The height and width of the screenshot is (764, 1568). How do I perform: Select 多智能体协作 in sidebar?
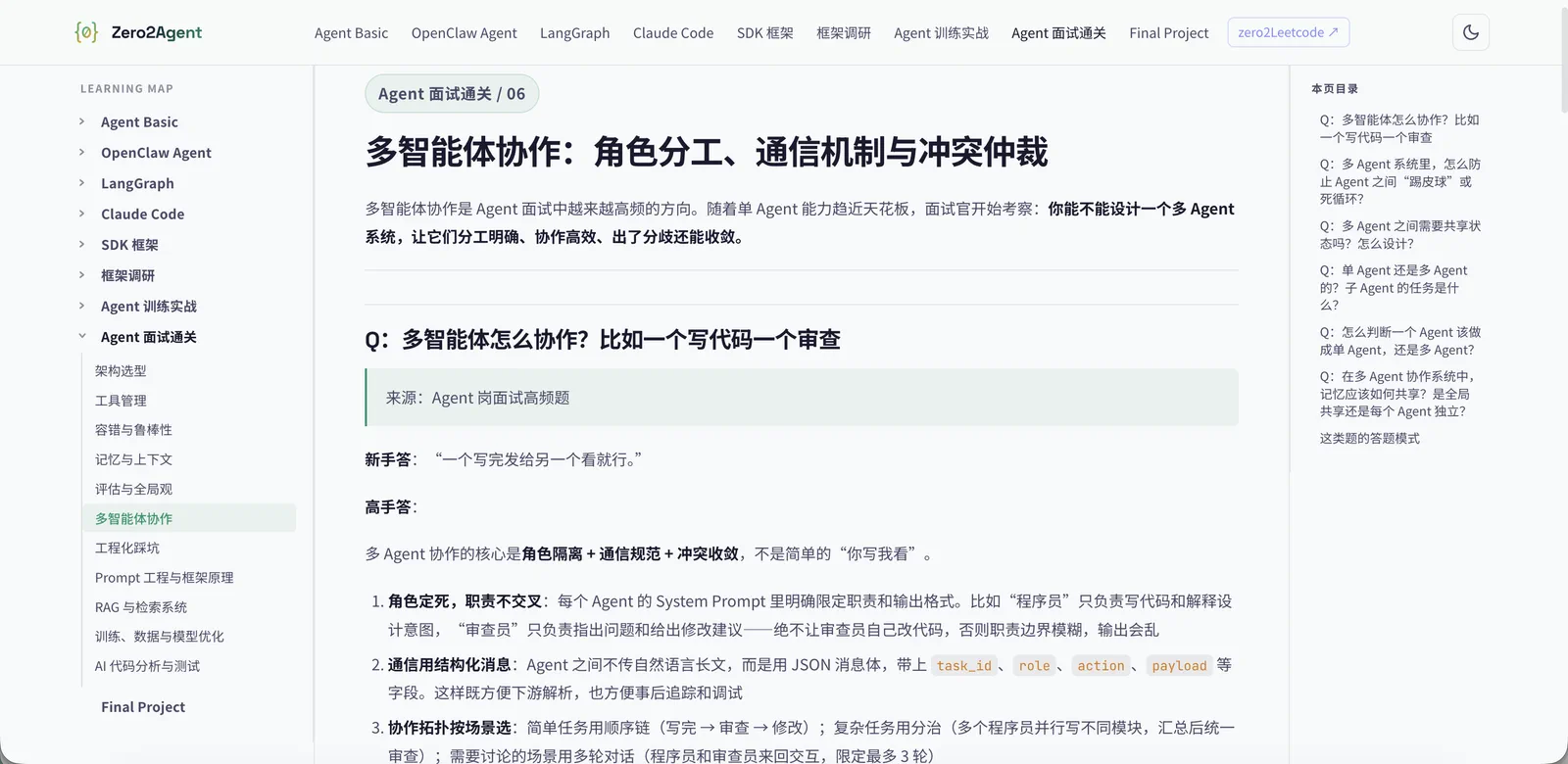click(x=189, y=518)
